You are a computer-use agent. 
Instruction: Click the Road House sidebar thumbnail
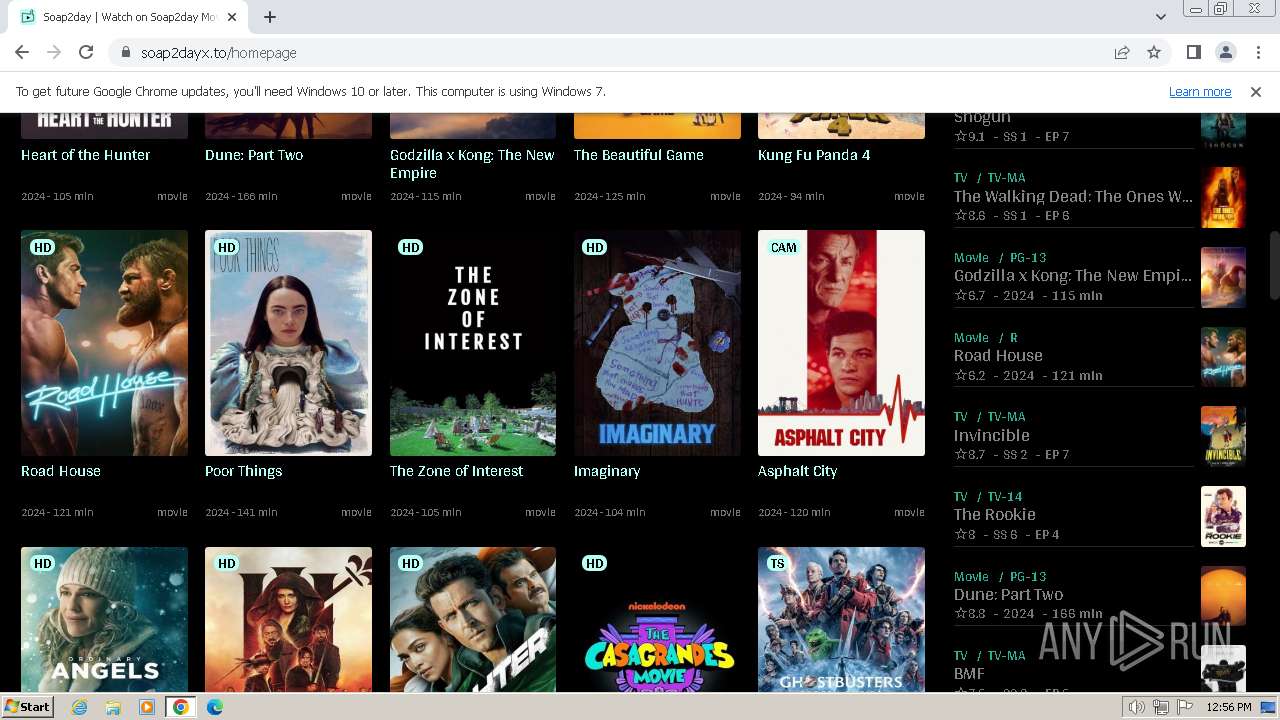(x=1223, y=357)
